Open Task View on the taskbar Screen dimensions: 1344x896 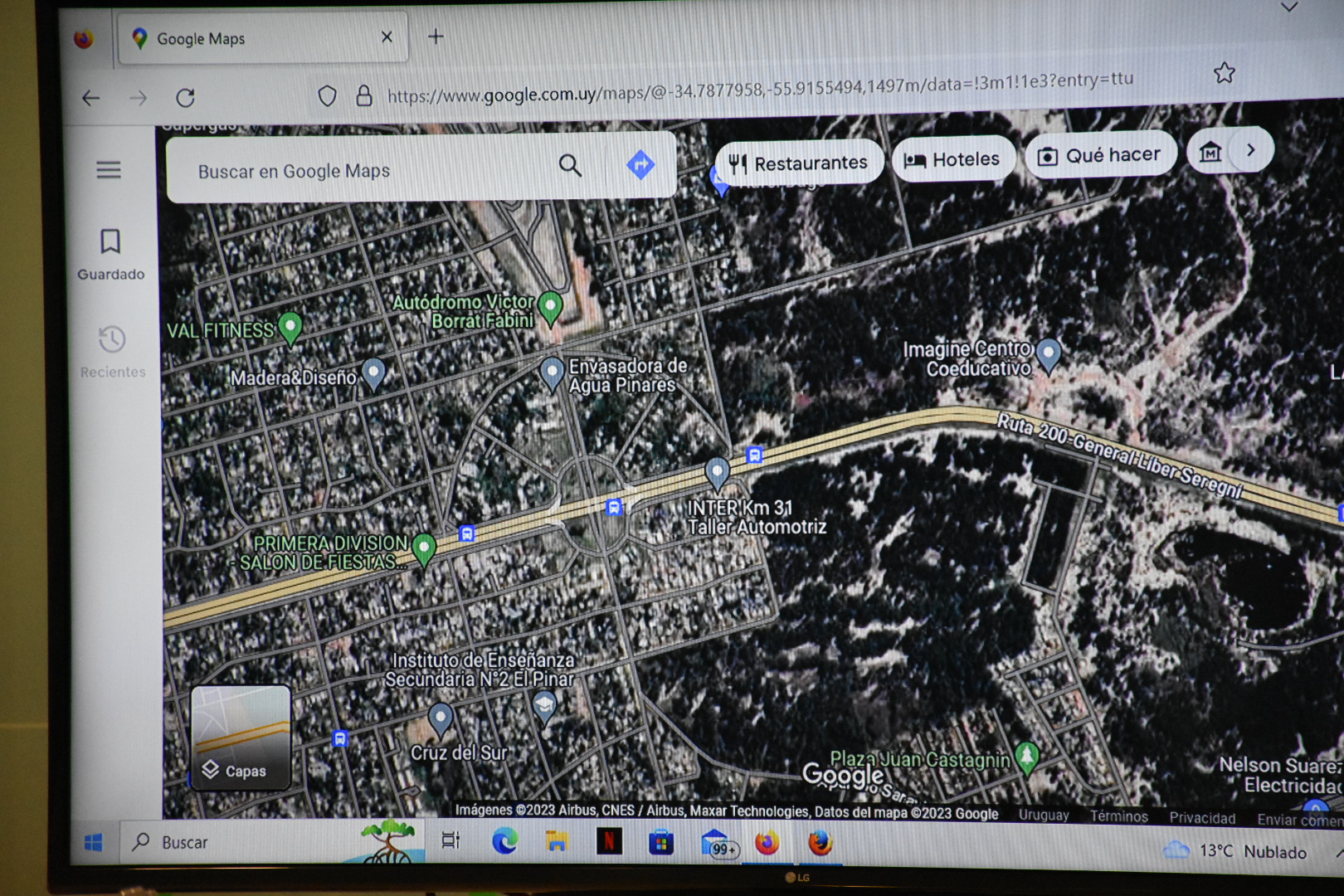pyautogui.click(x=450, y=840)
